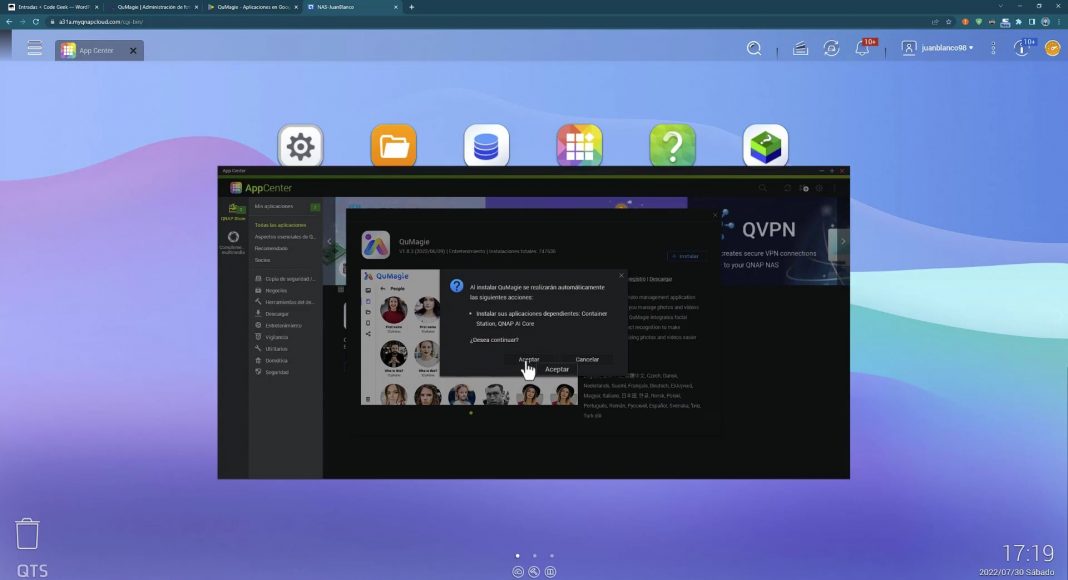Open Mis aplicaciones in App Center sidebar

(x=273, y=206)
